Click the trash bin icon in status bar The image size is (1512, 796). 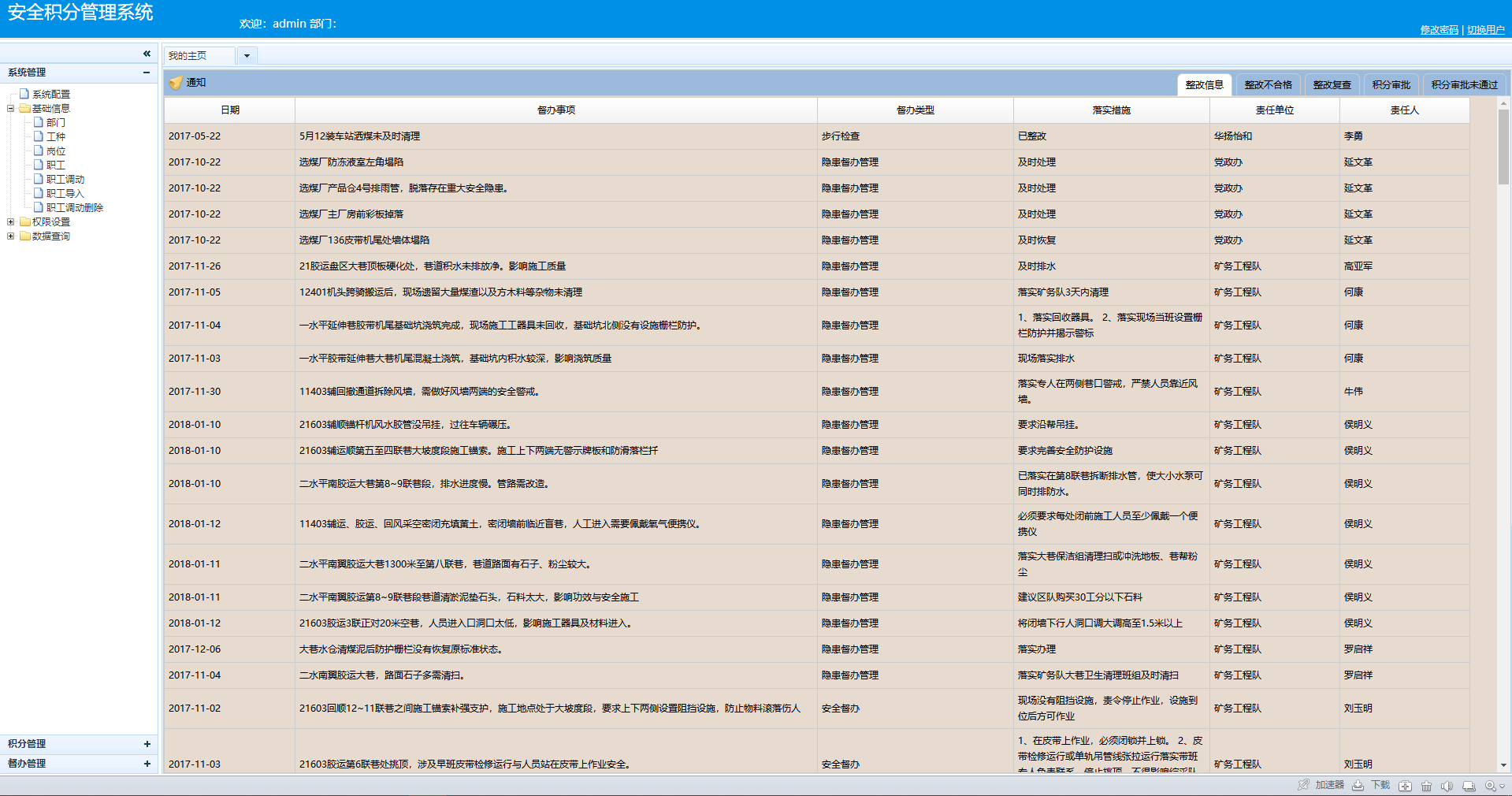1426,786
